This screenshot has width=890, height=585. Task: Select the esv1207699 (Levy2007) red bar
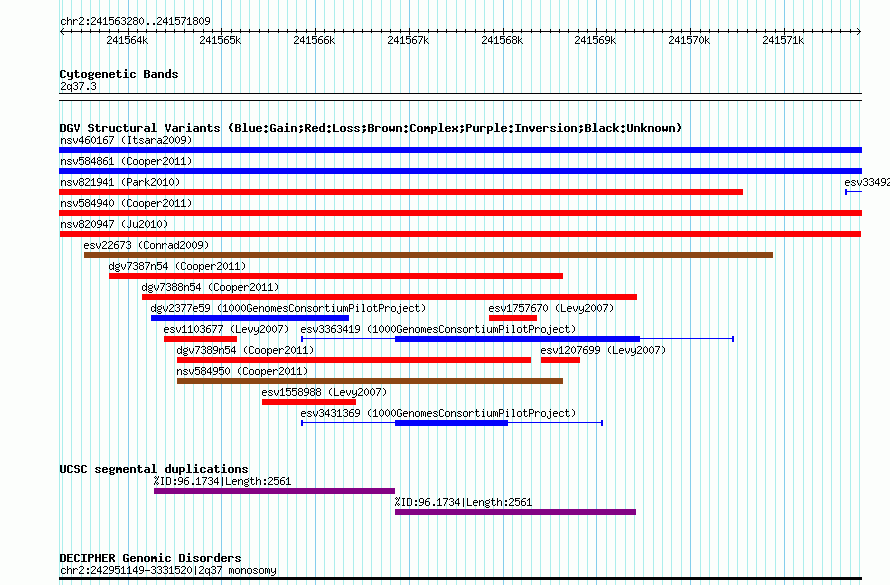(x=560, y=360)
